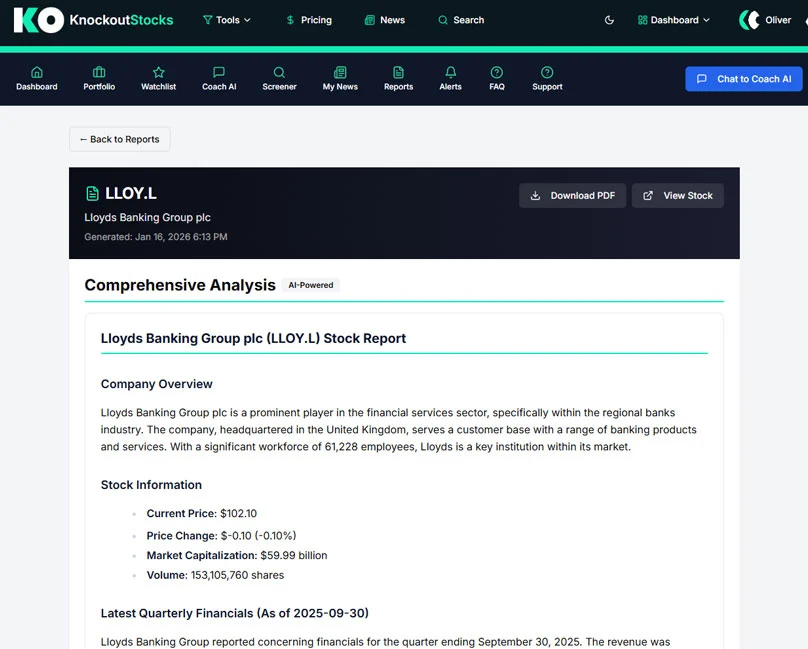The image size is (808, 649).
Task: Select the Reports tab
Action: 398,78
